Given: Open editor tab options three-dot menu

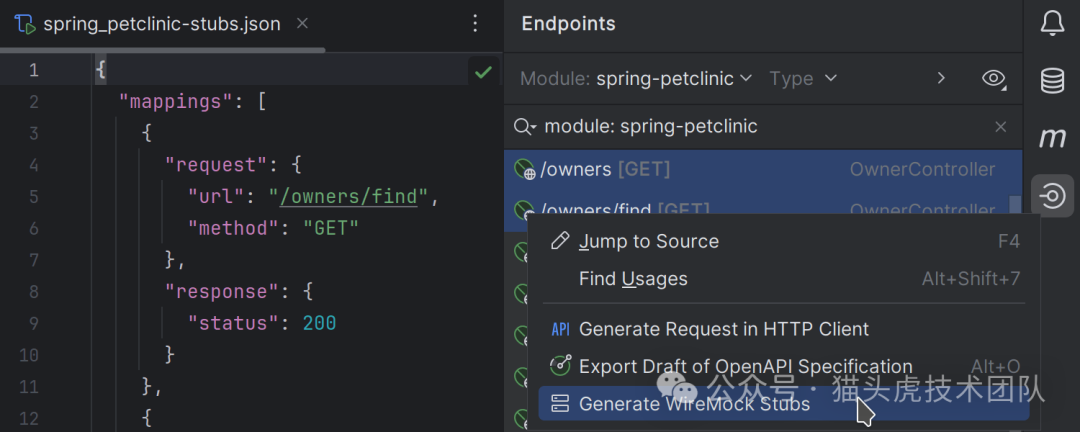Looking at the screenshot, I should click(475, 24).
